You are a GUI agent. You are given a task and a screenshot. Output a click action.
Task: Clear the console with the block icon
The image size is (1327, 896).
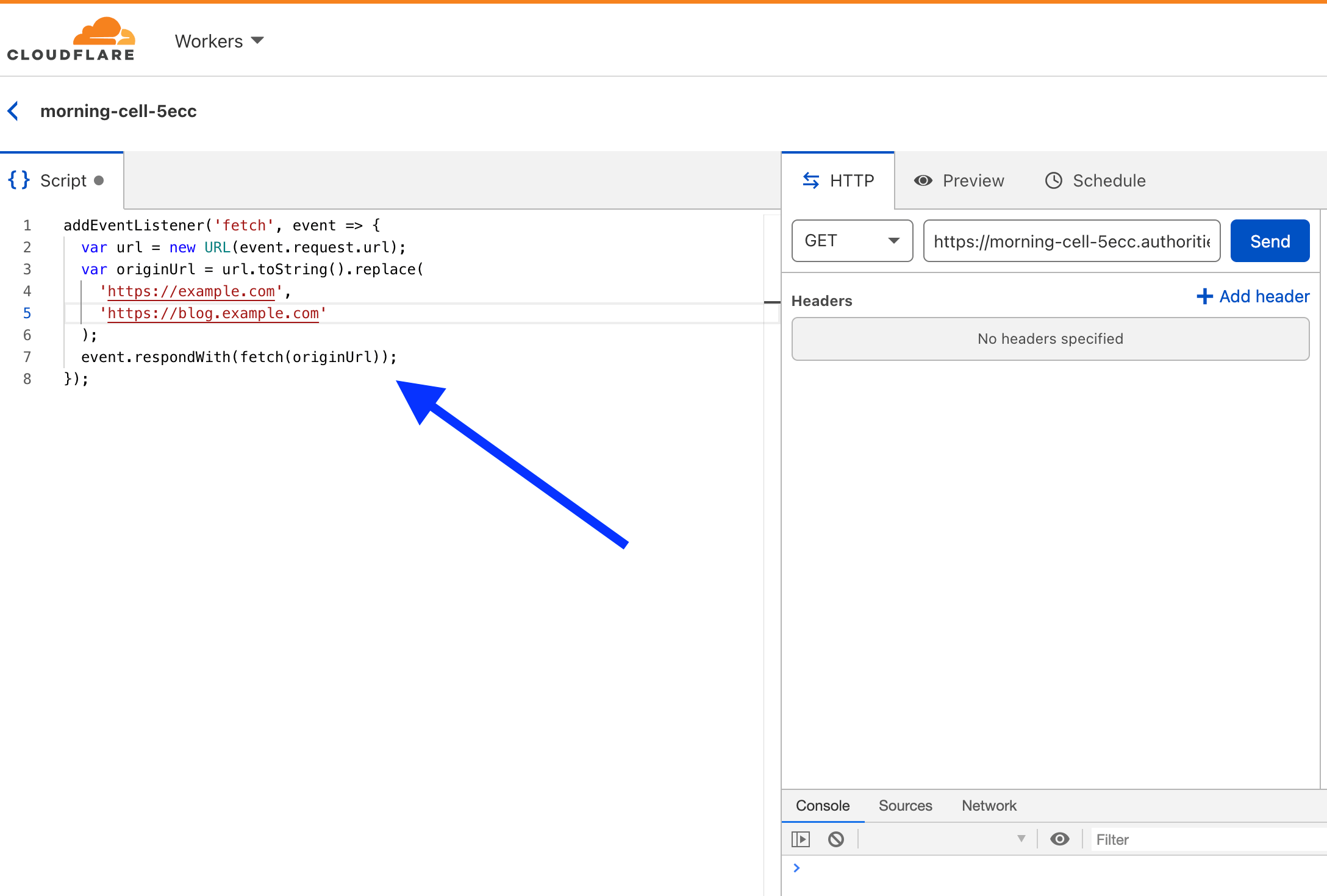click(x=836, y=839)
